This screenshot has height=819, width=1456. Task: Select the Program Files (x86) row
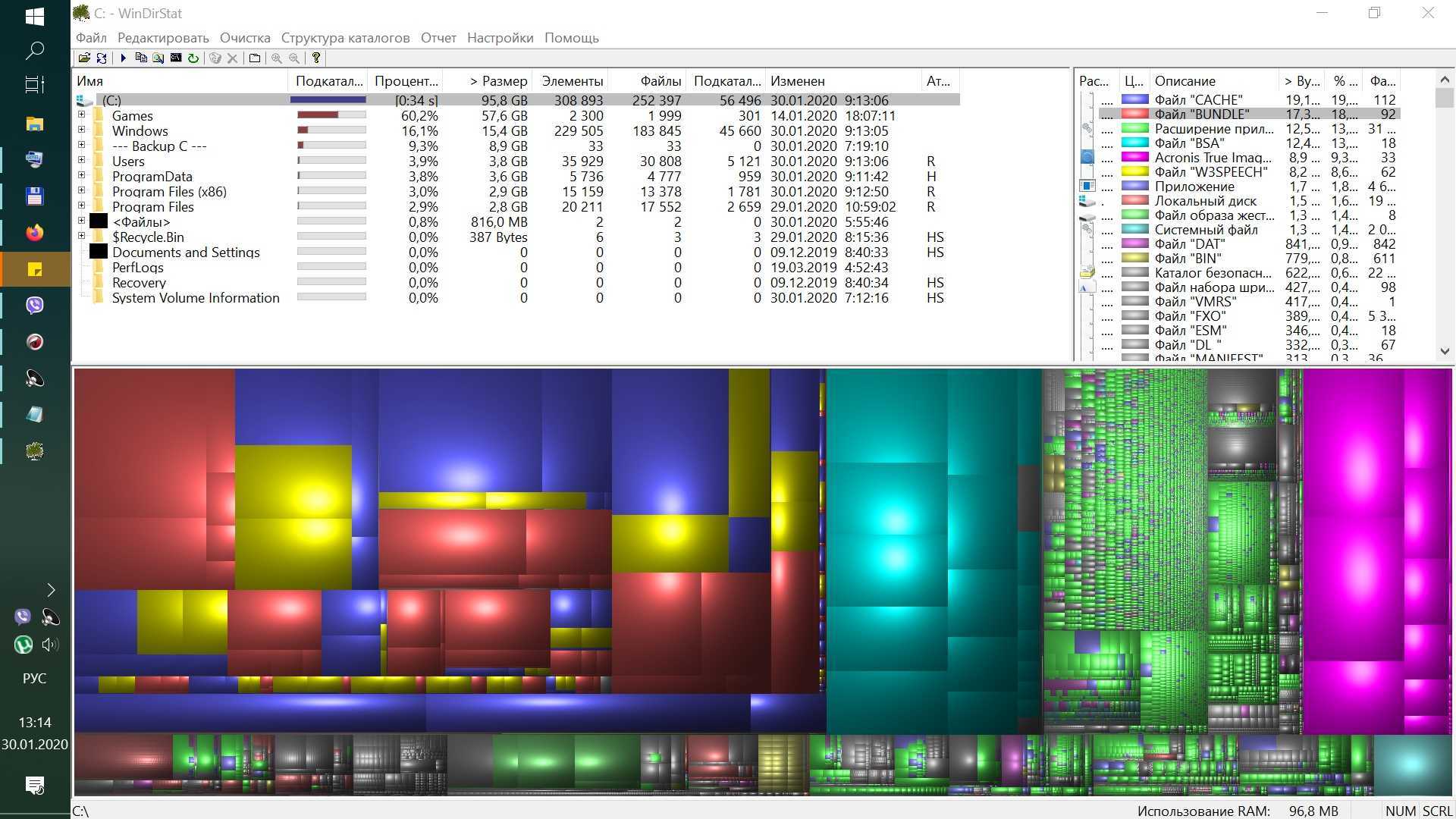(169, 192)
